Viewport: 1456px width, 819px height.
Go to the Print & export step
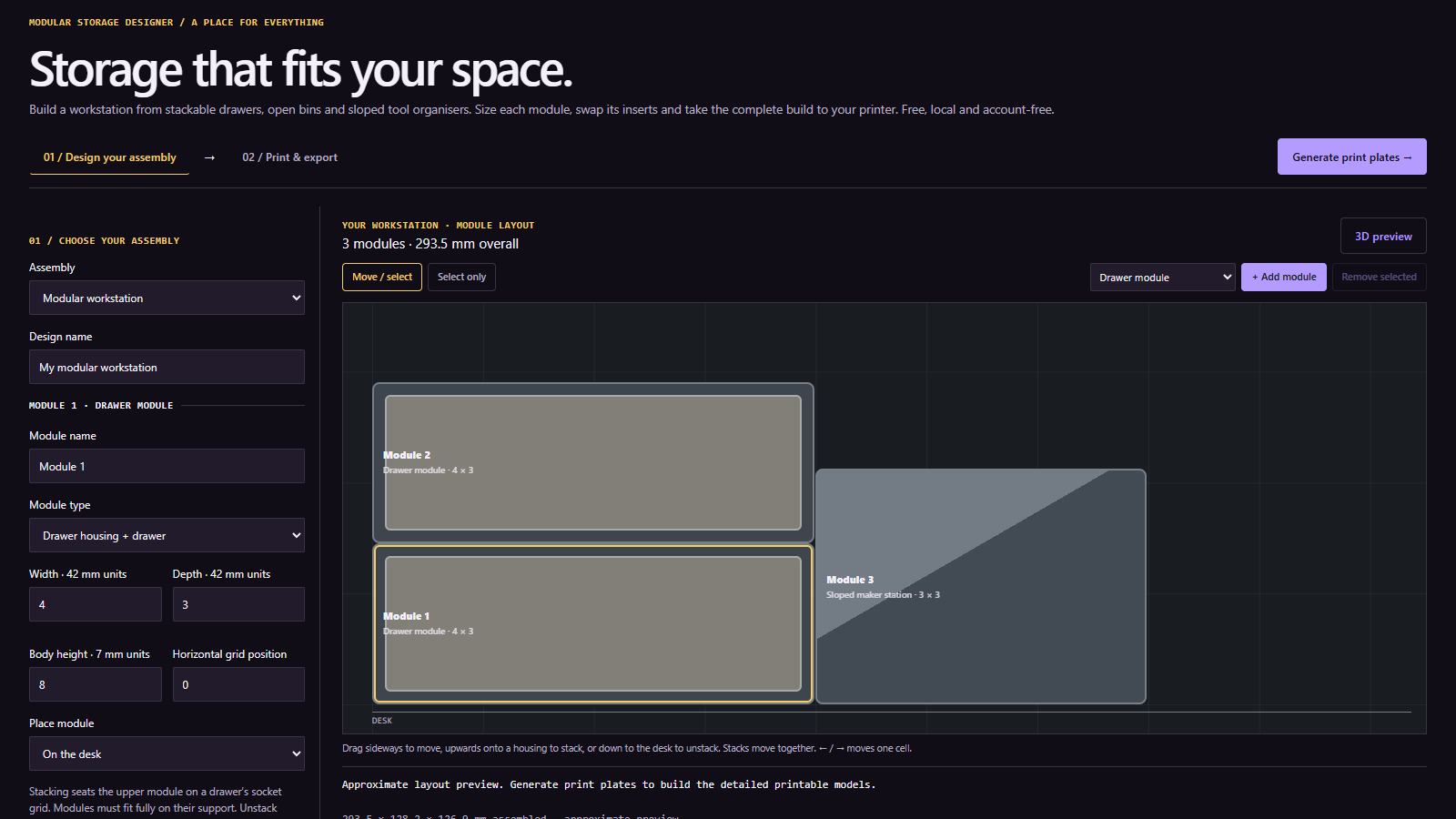tap(289, 157)
